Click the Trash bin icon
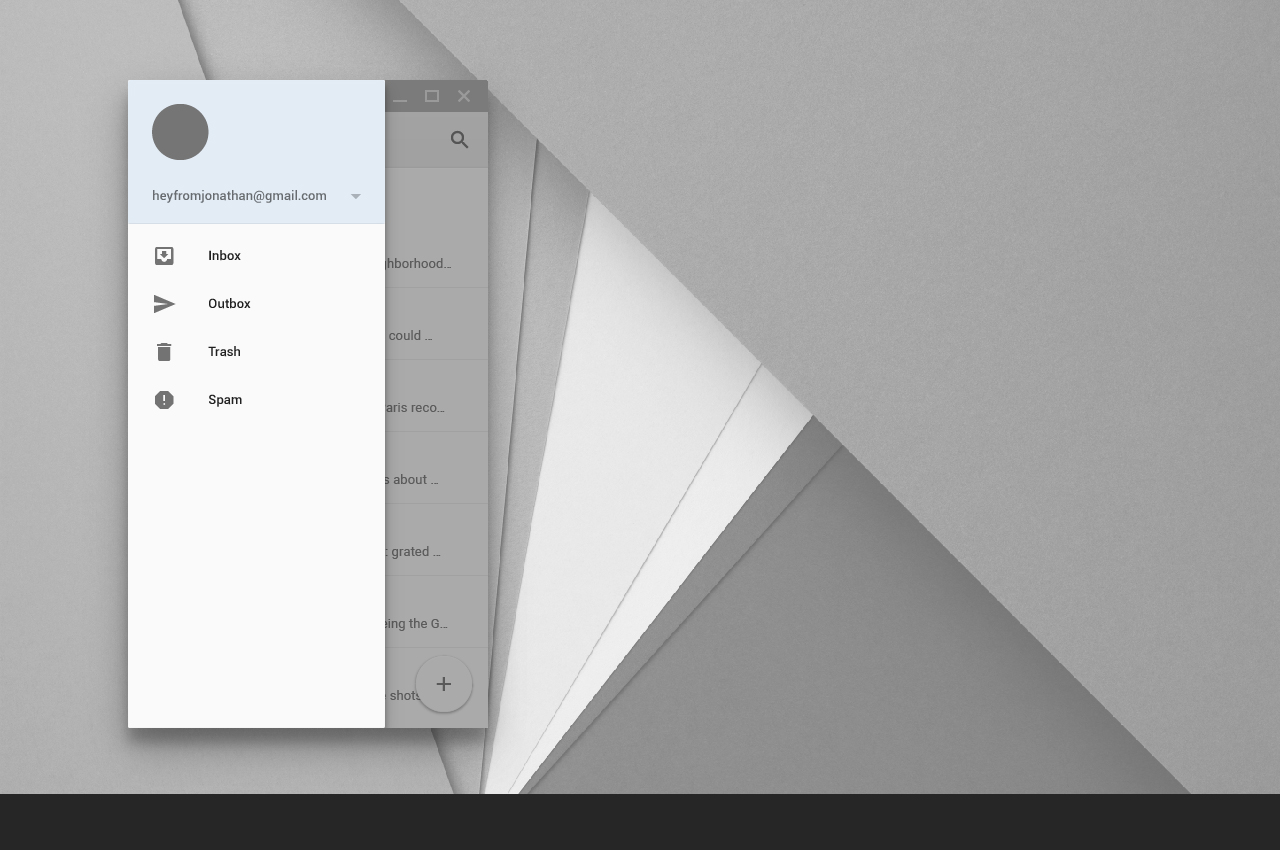 pyautogui.click(x=164, y=352)
